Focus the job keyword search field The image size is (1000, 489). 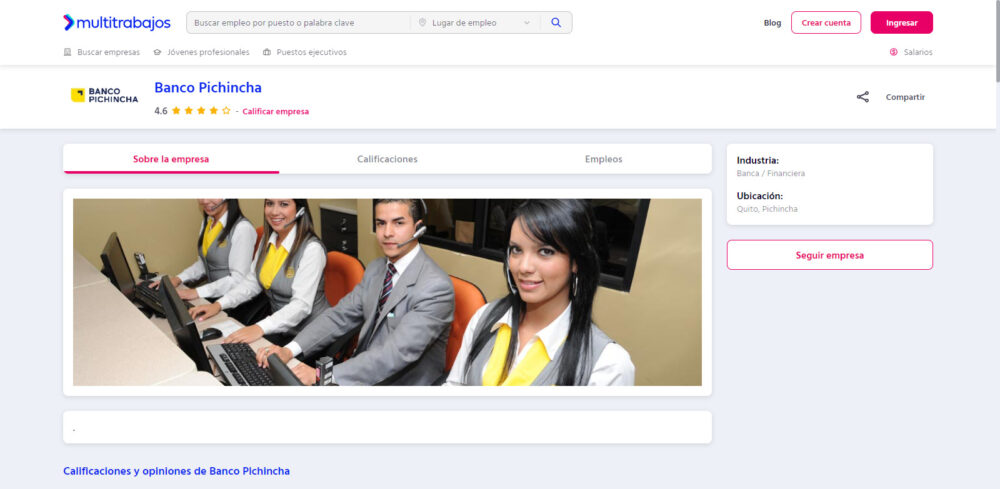pos(298,23)
